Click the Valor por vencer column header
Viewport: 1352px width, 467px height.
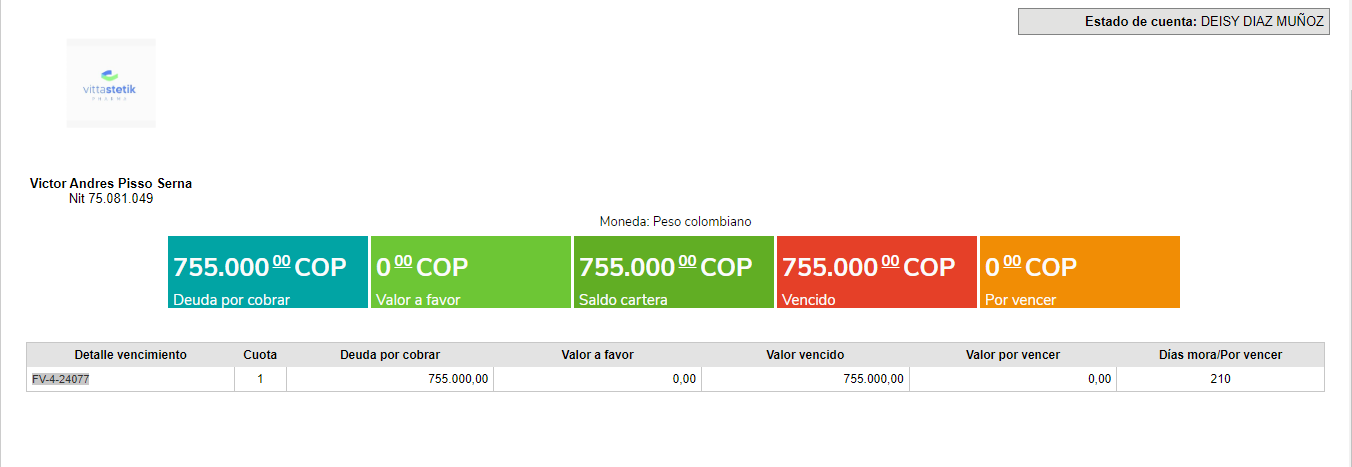click(x=1013, y=355)
